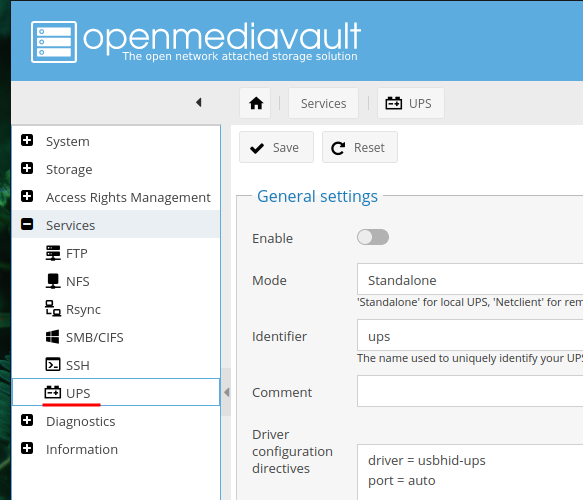The image size is (583, 500).
Task: Click the UPS battery icon in breadcrumb
Action: (394, 103)
